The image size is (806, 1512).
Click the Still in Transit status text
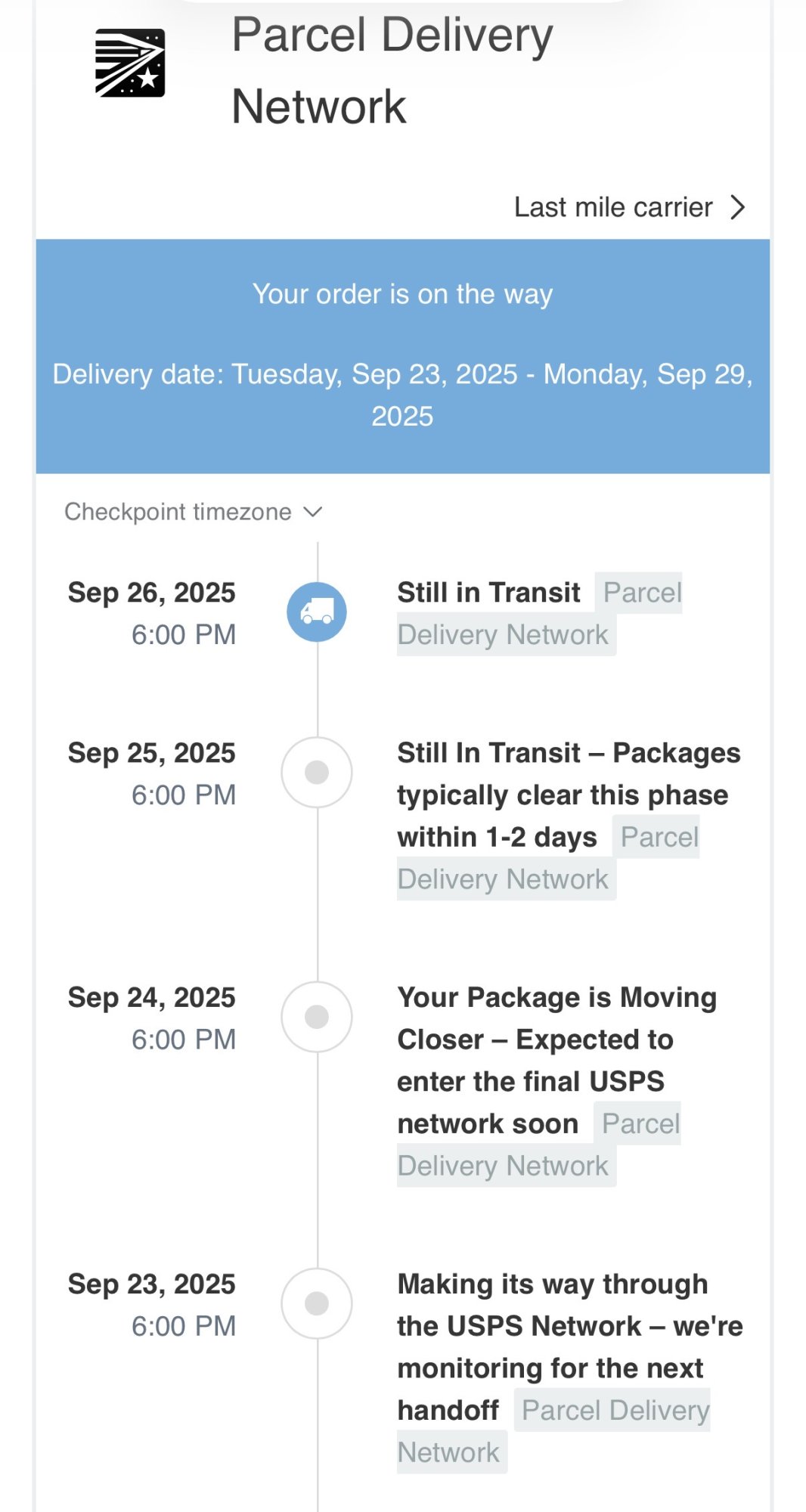(x=488, y=593)
